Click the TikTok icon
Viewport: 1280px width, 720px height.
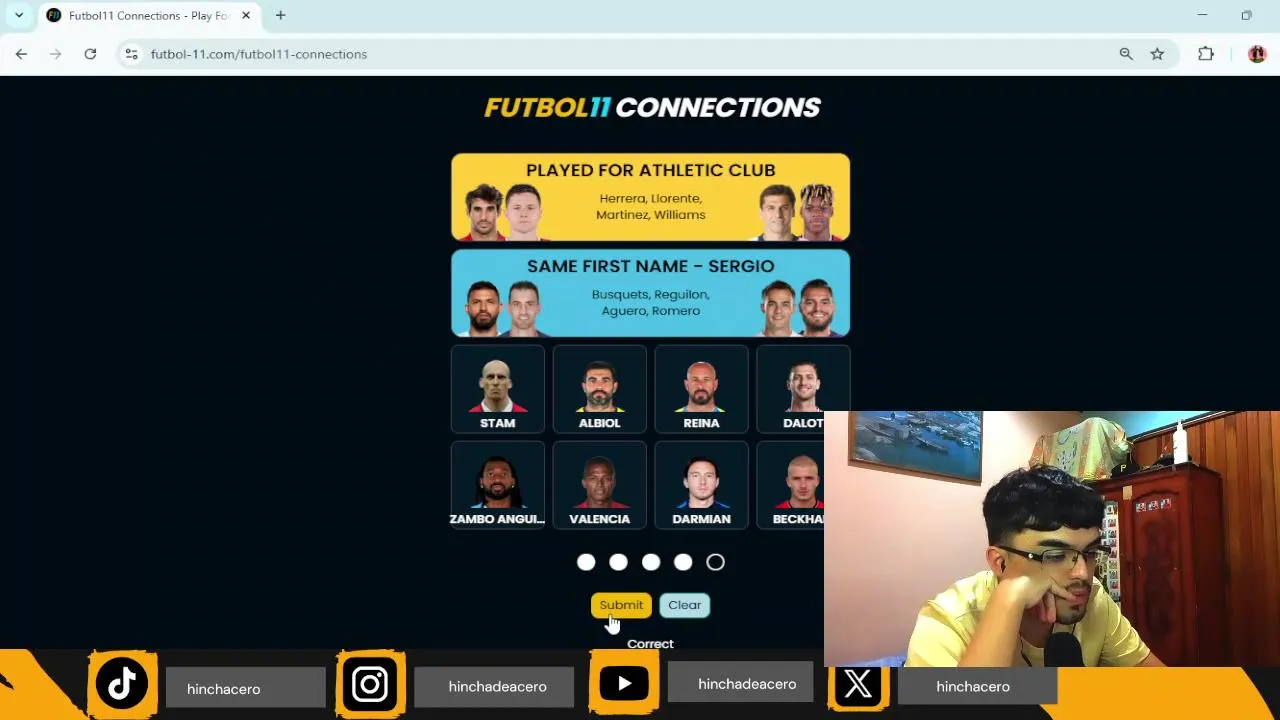click(x=122, y=685)
